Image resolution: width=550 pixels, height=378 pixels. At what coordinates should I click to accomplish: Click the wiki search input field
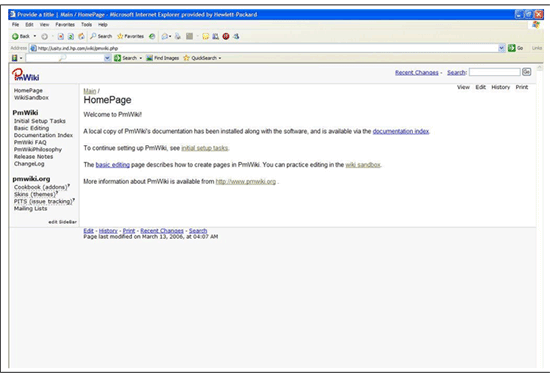495,72
